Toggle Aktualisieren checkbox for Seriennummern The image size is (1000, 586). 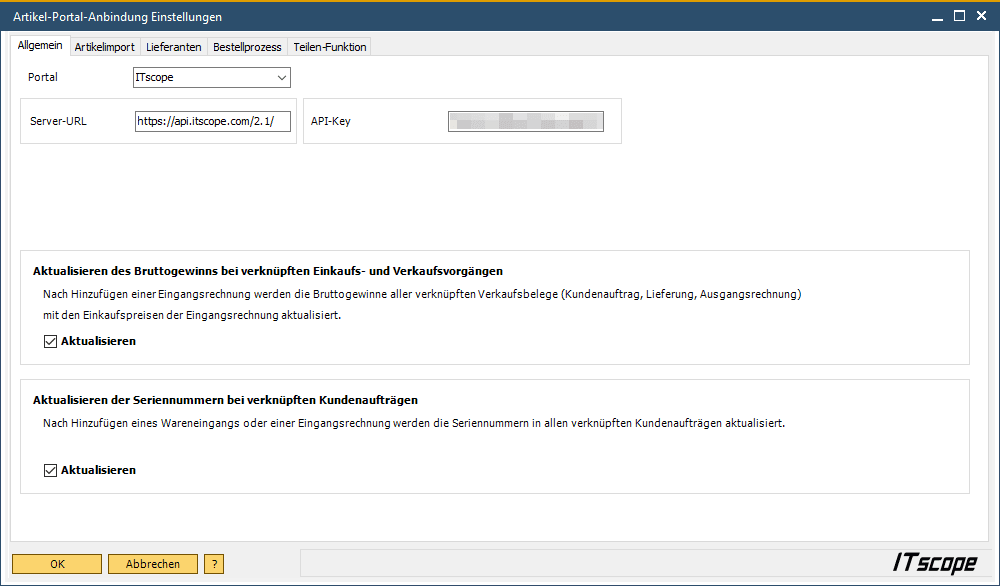coord(51,470)
